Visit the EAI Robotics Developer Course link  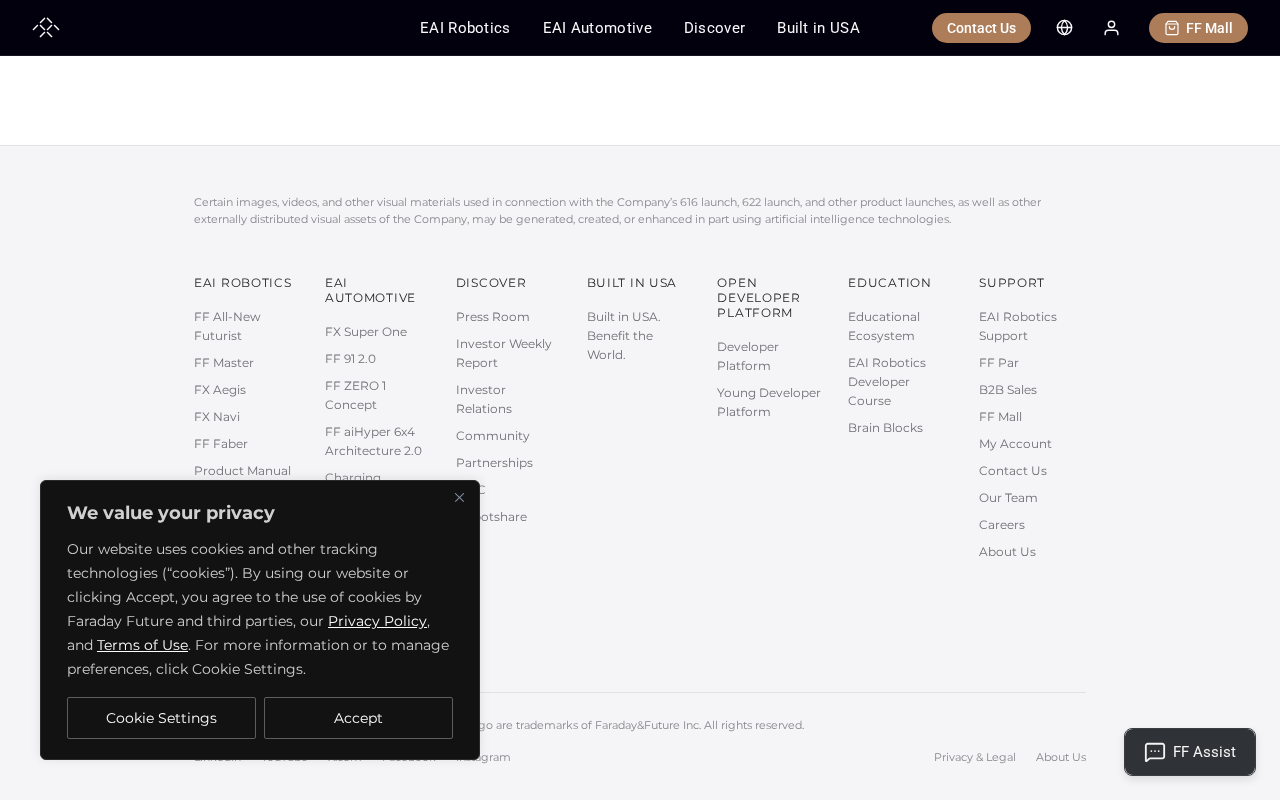tap(887, 382)
